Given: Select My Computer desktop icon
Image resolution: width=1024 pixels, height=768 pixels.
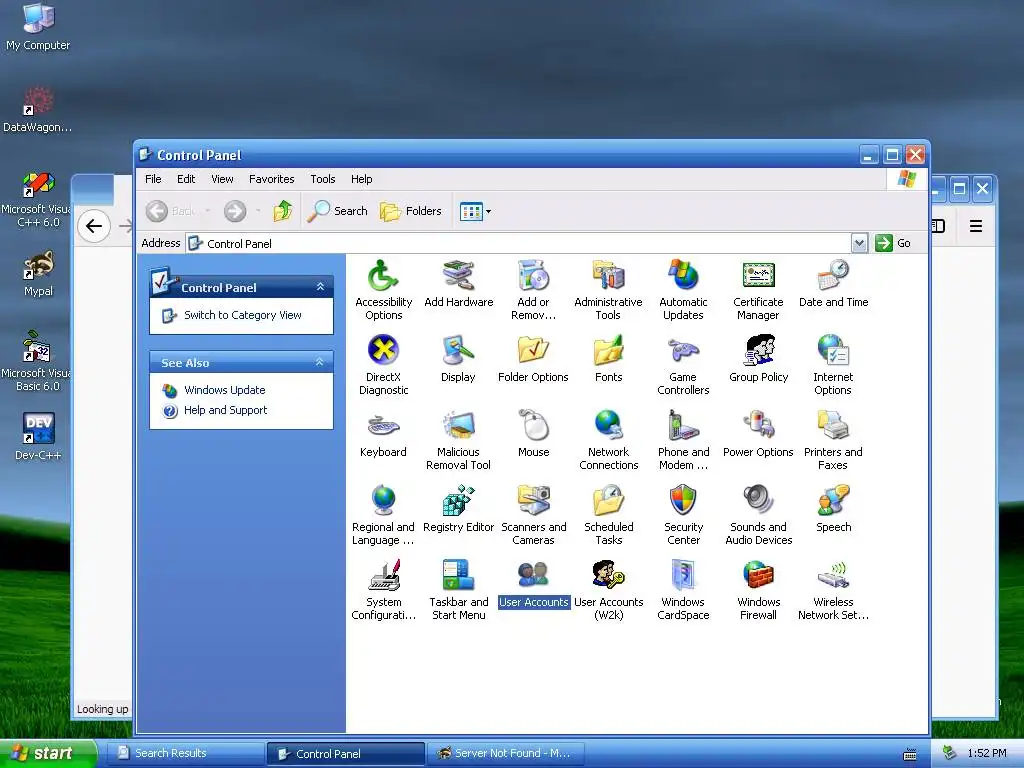Looking at the screenshot, I should [38, 27].
